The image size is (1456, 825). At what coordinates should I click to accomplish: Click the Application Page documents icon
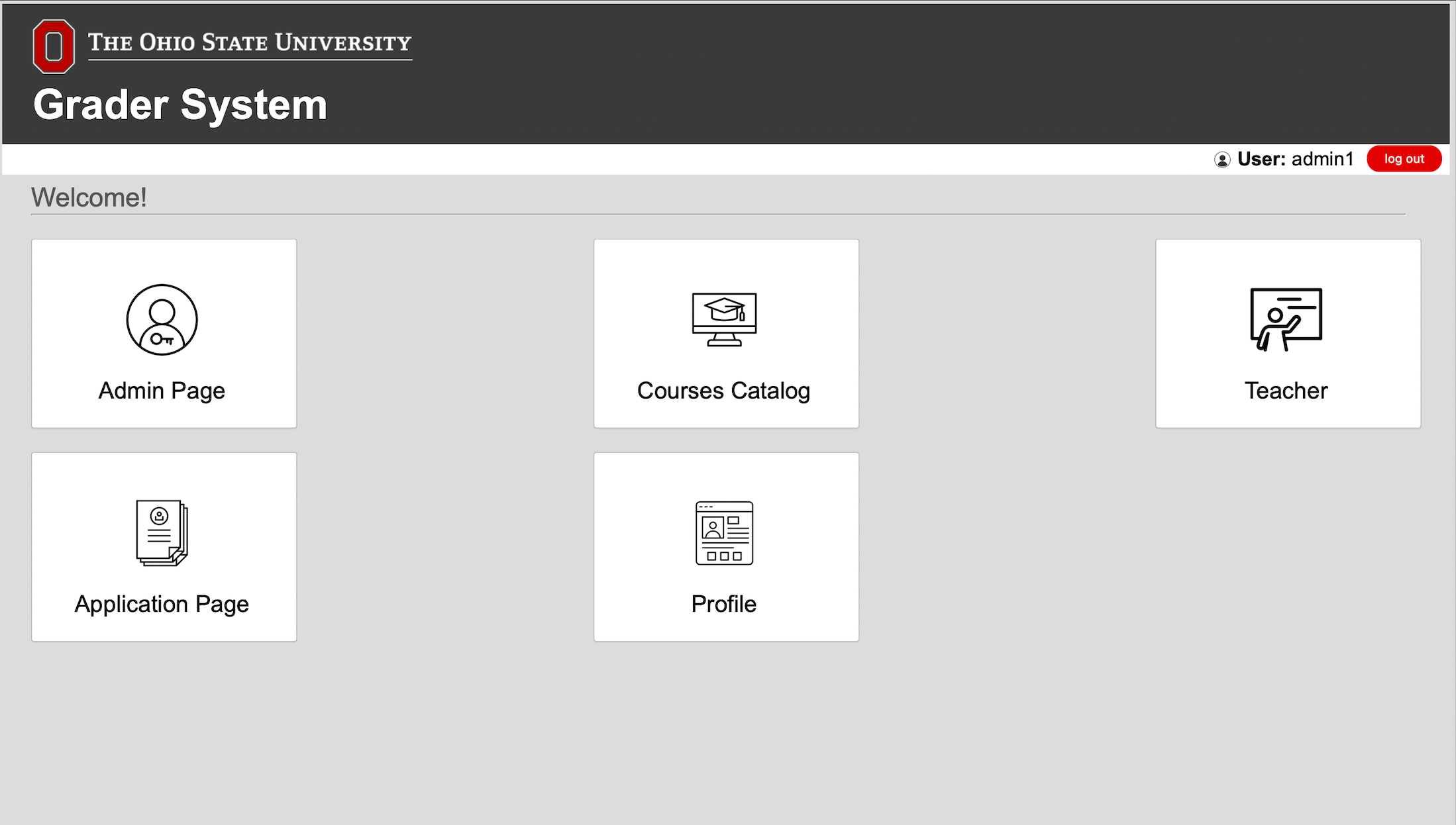pos(162,533)
